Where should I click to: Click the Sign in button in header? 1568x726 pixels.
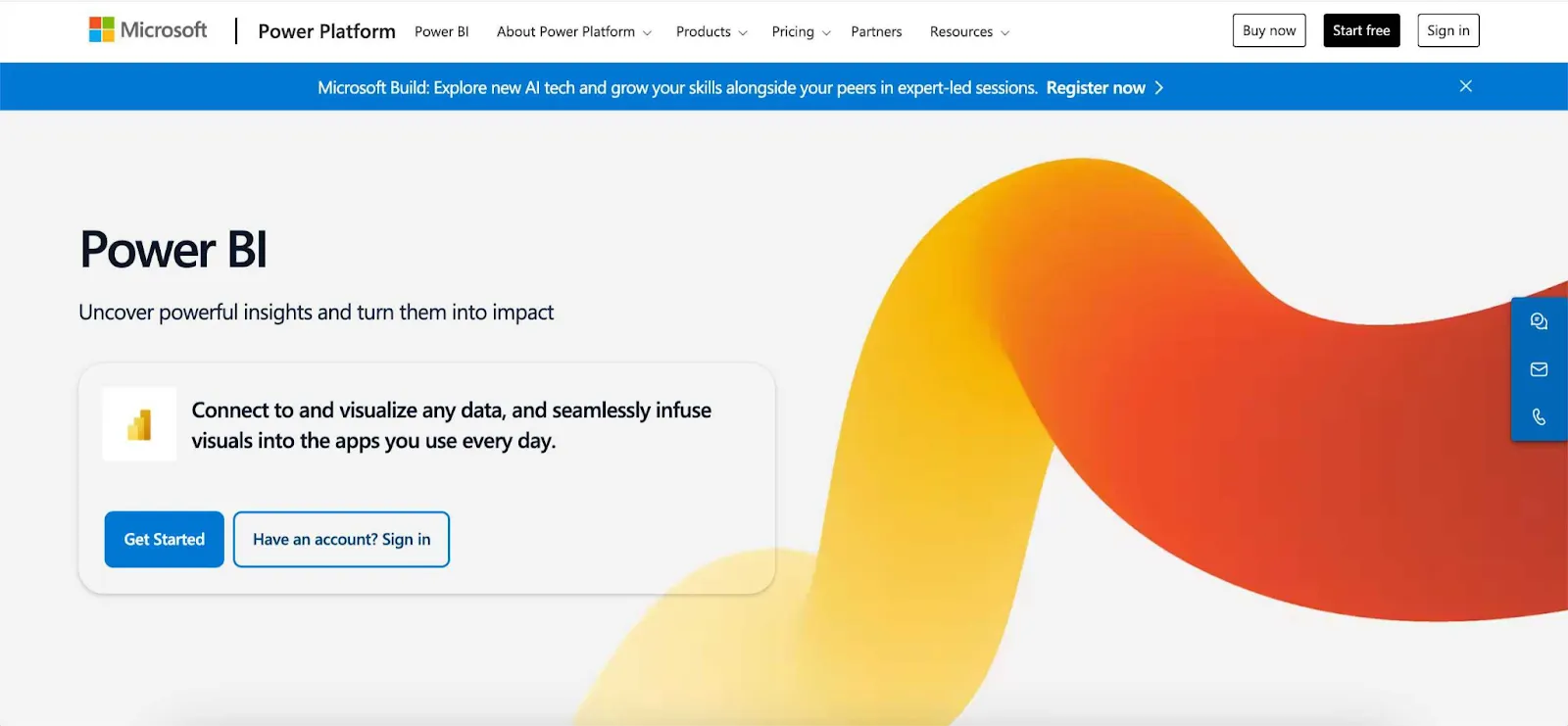pos(1448,30)
